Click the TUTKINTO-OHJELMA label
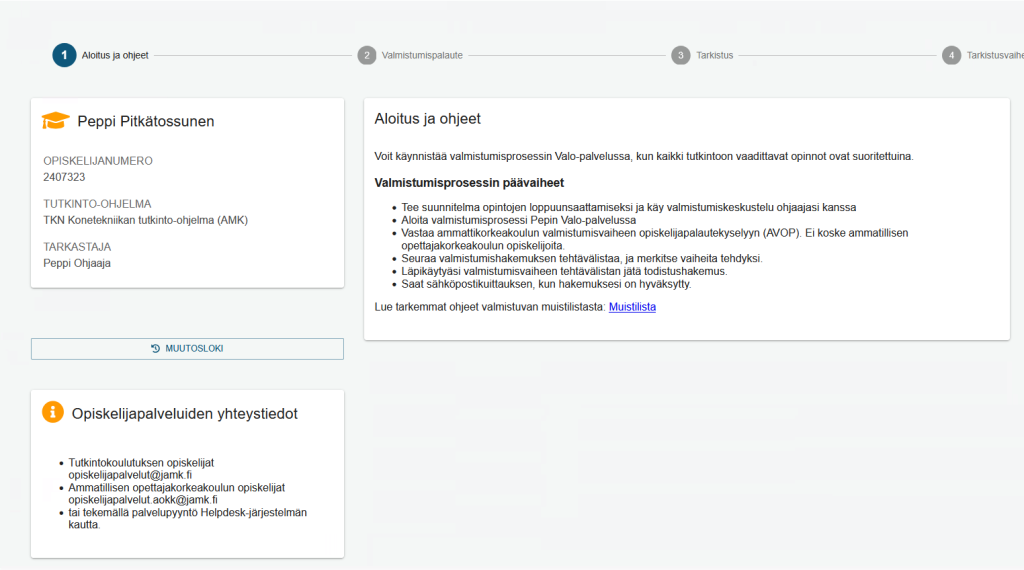The image size is (1024, 570). point(97,204)
